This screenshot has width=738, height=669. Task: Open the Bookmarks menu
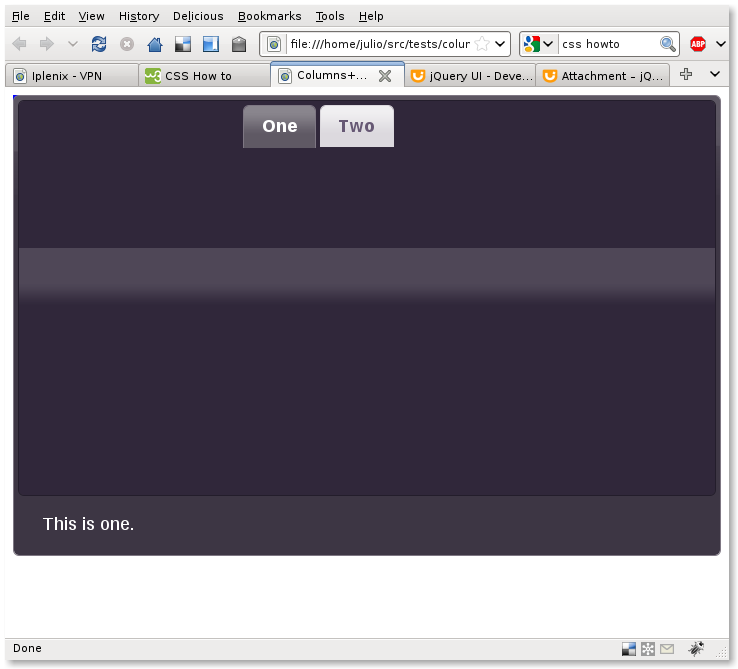[x=269, y=16]
